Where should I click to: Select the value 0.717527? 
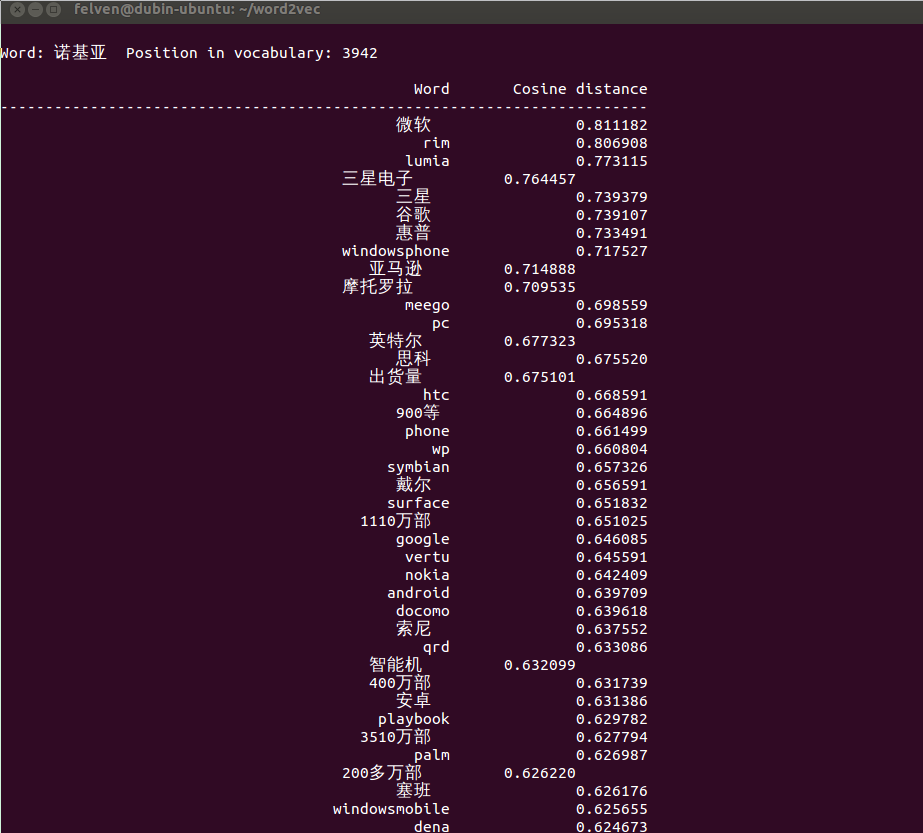point(612,251)
